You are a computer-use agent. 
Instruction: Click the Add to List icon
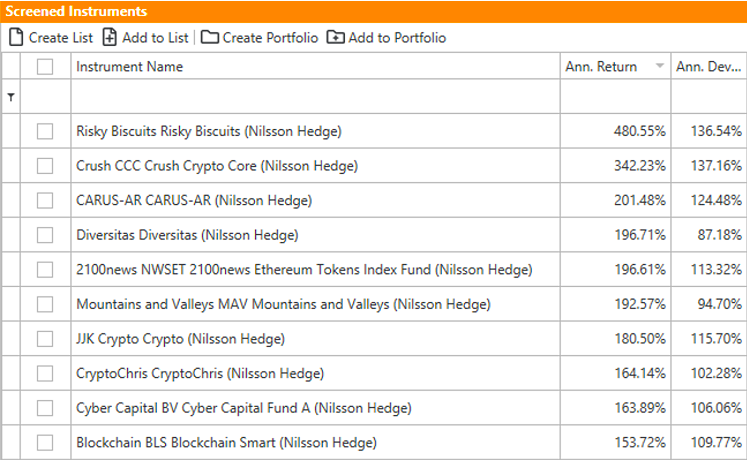pos(110,38)
